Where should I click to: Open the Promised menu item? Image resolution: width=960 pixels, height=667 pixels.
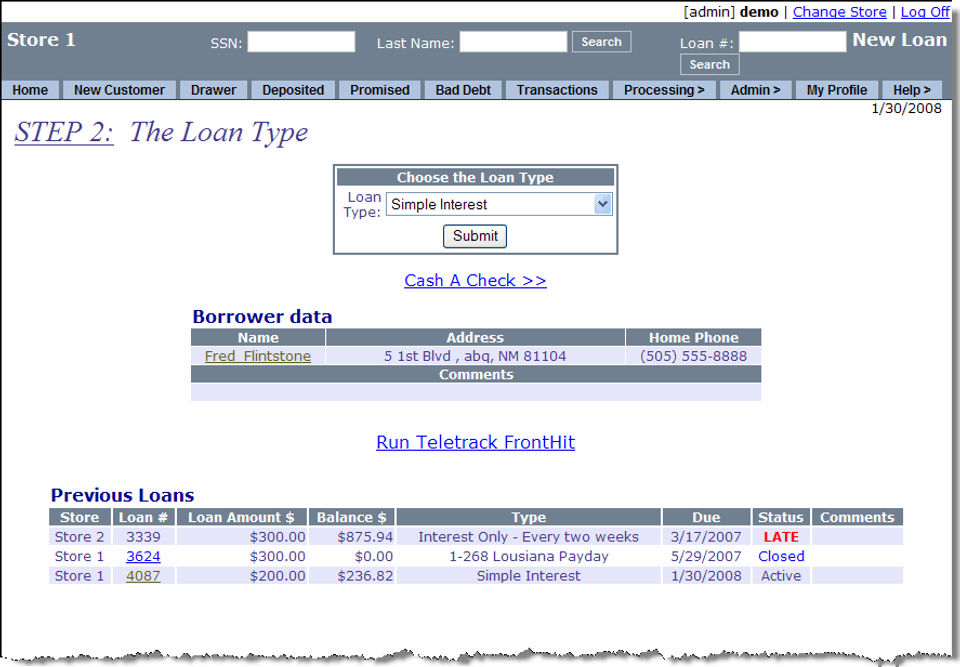tap(380, 90)
